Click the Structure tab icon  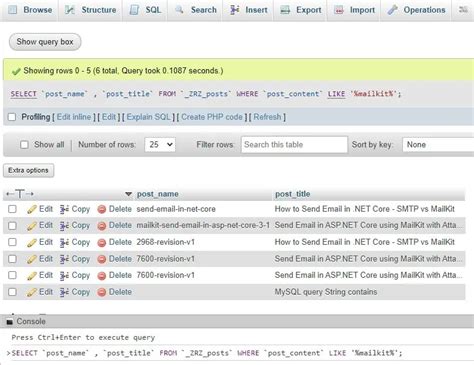[70, 10]
